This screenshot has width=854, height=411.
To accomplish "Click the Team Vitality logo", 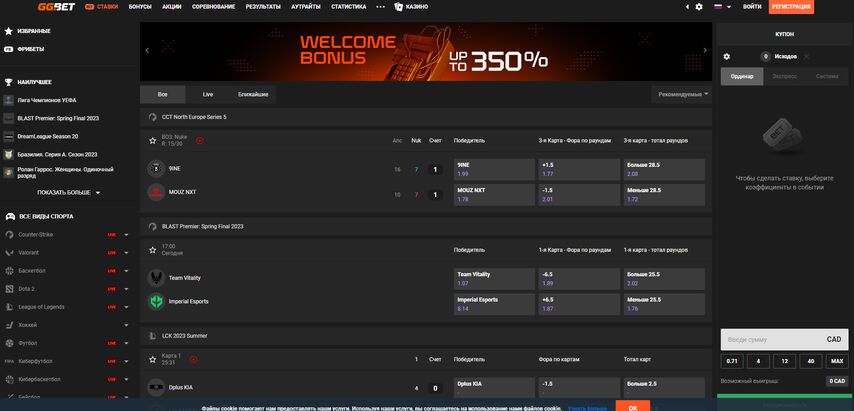I will tap(156, 278).
